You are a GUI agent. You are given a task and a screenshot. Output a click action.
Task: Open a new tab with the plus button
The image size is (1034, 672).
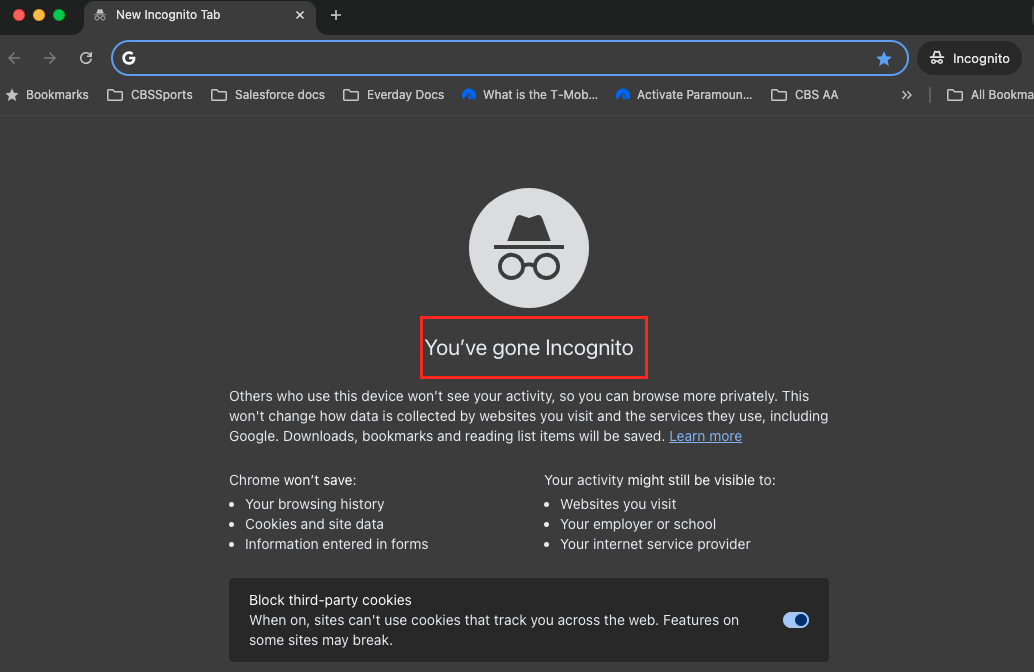[336, 15]
